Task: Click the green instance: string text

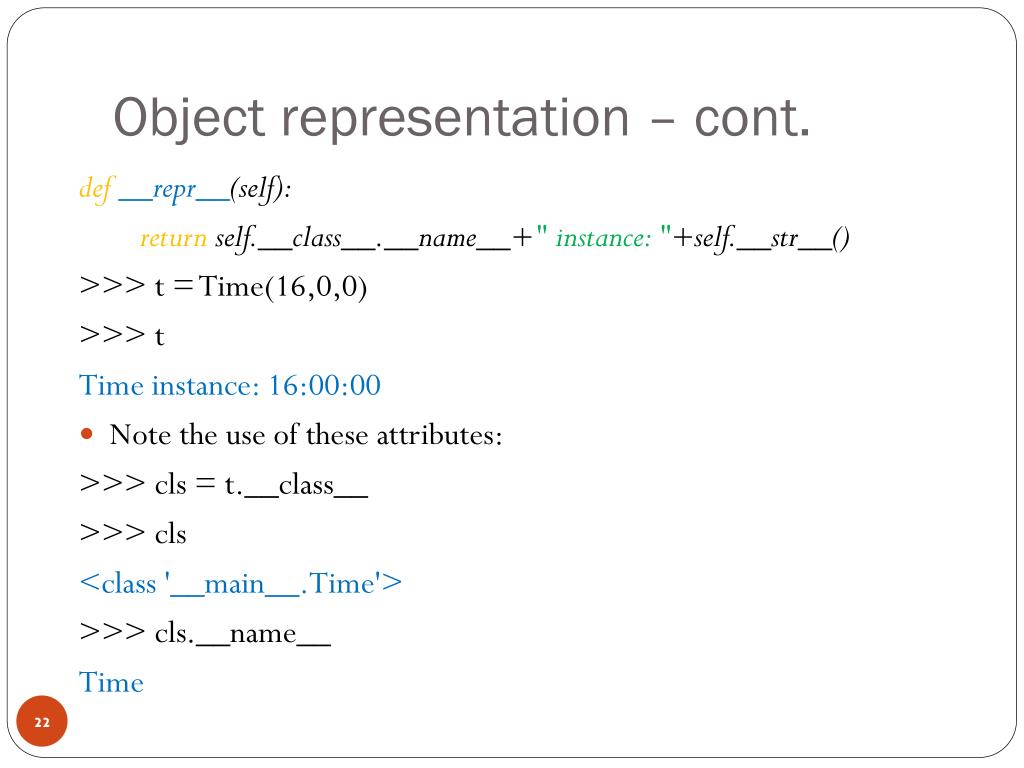Action: pos(603,238)
